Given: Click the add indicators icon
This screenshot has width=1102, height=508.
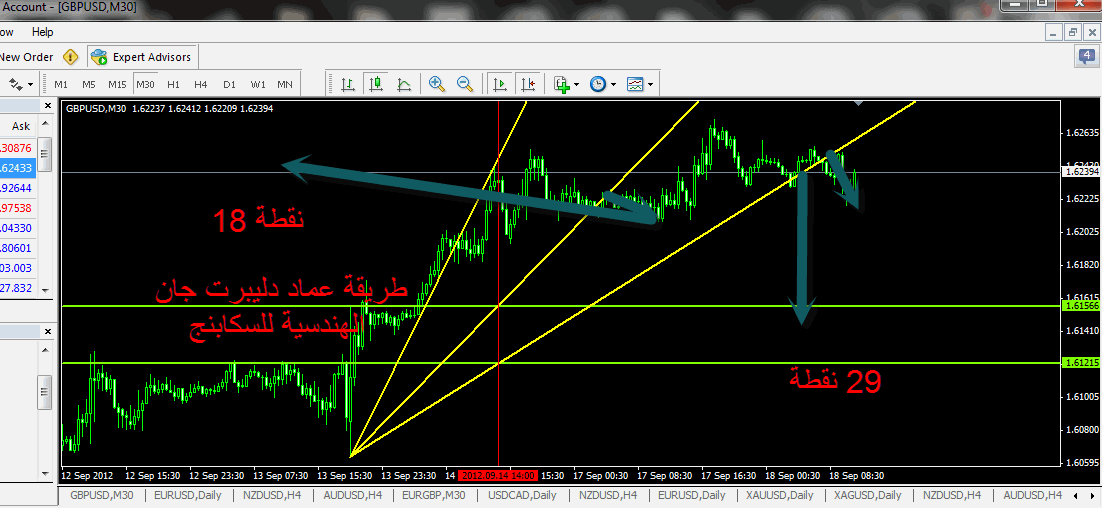Looking at the screenshot, I should point(561,84).
